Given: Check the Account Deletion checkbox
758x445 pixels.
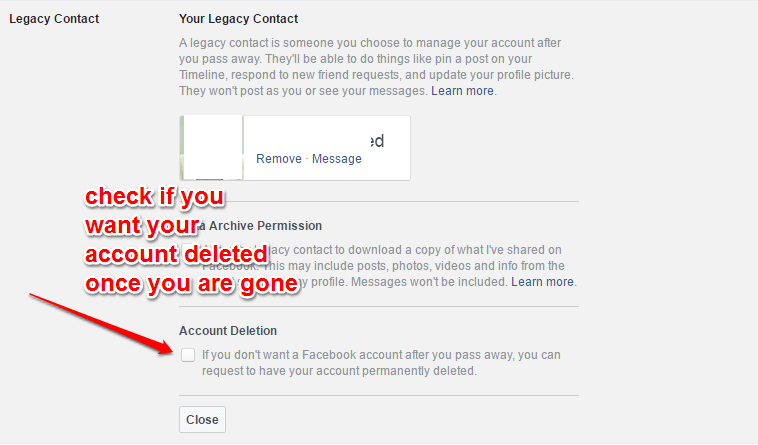Looking at the screenshot, I should [188, 355].
